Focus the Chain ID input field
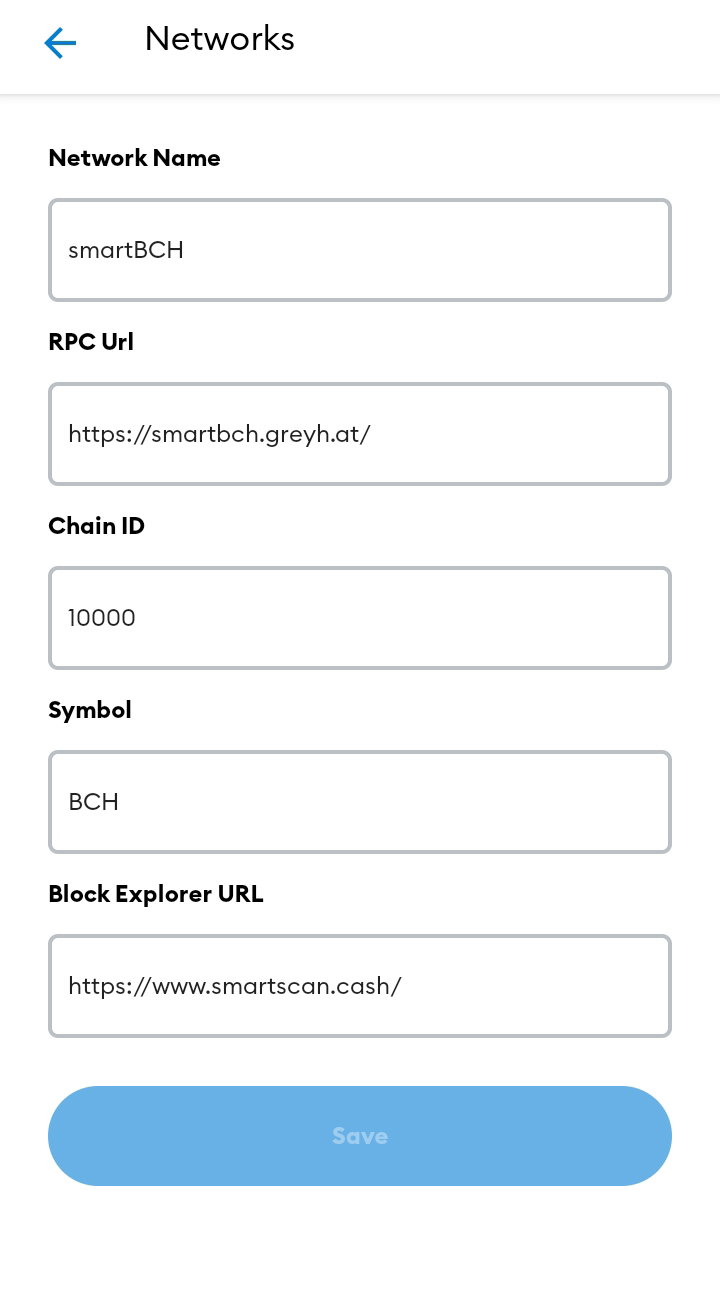Image resolution: width=720 pixels, height=1297 pixels. [360, 618]
